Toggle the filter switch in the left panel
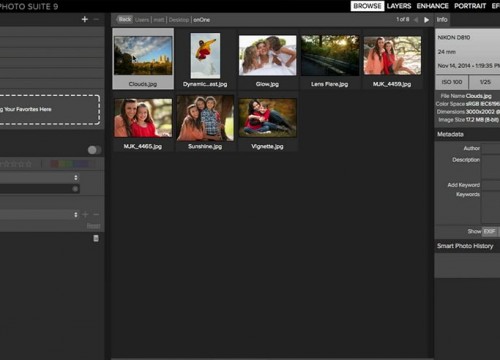This screenshot has width=500, height=360. 94,150
